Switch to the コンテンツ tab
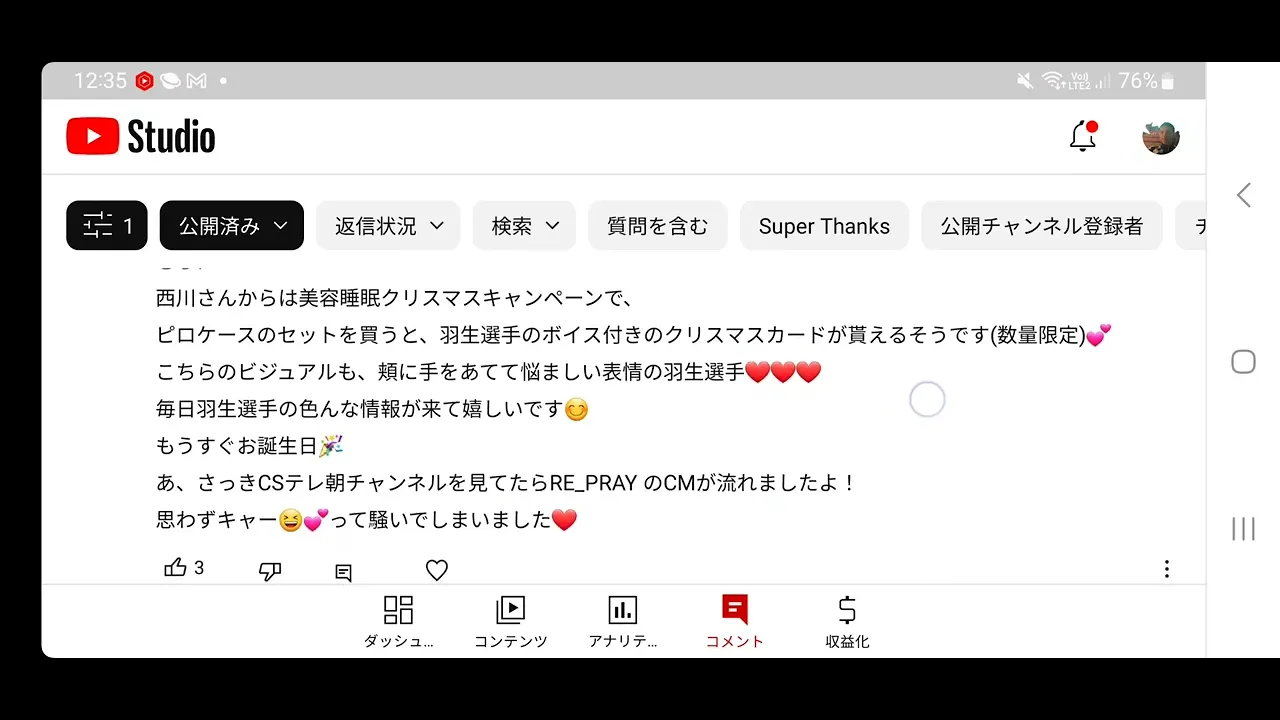 point(511,622)
